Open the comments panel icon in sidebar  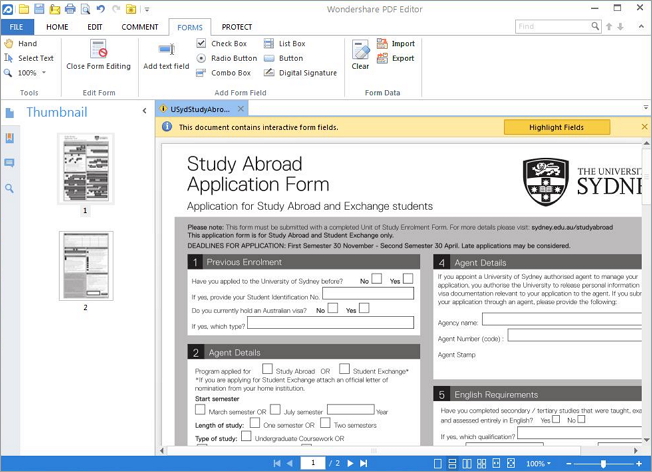click(x=10, y=163)
